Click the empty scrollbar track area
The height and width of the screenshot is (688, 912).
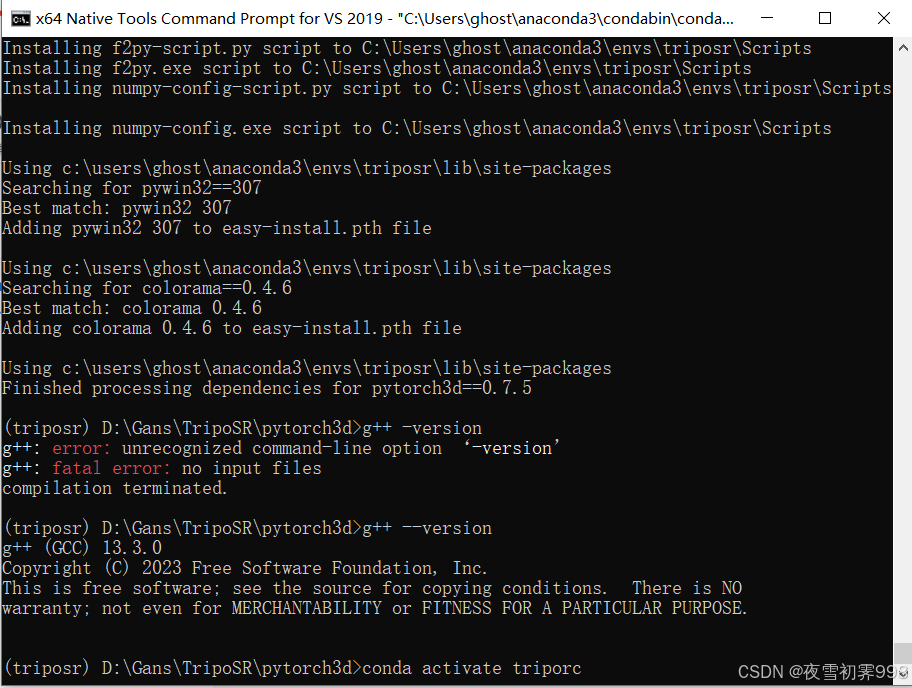901,350
